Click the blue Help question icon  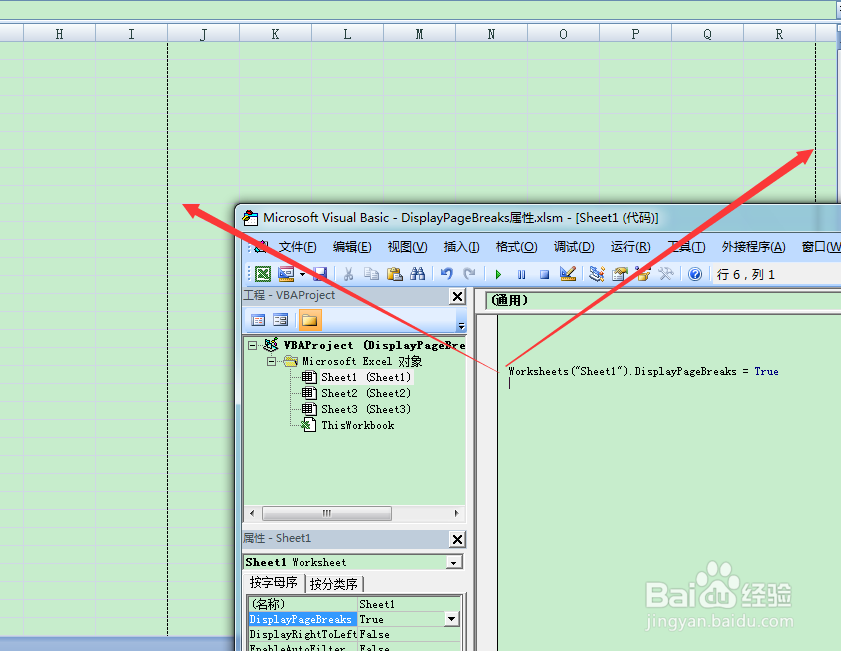pos(695,274)
